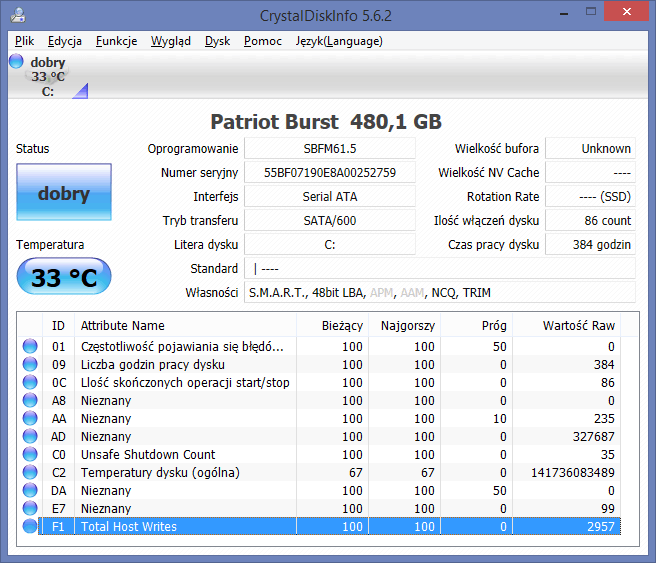This screenshot has width=656, height=563.
Task: Click the status circle for attribute 01
Action: point(30,346)
